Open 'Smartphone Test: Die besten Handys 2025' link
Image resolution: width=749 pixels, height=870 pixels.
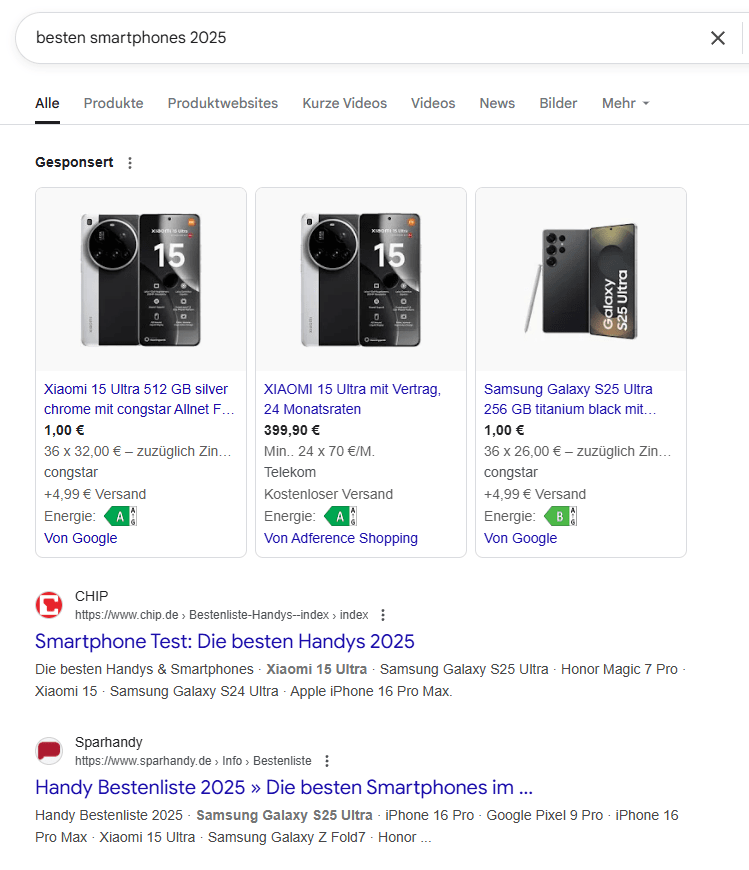click(224, 641)
